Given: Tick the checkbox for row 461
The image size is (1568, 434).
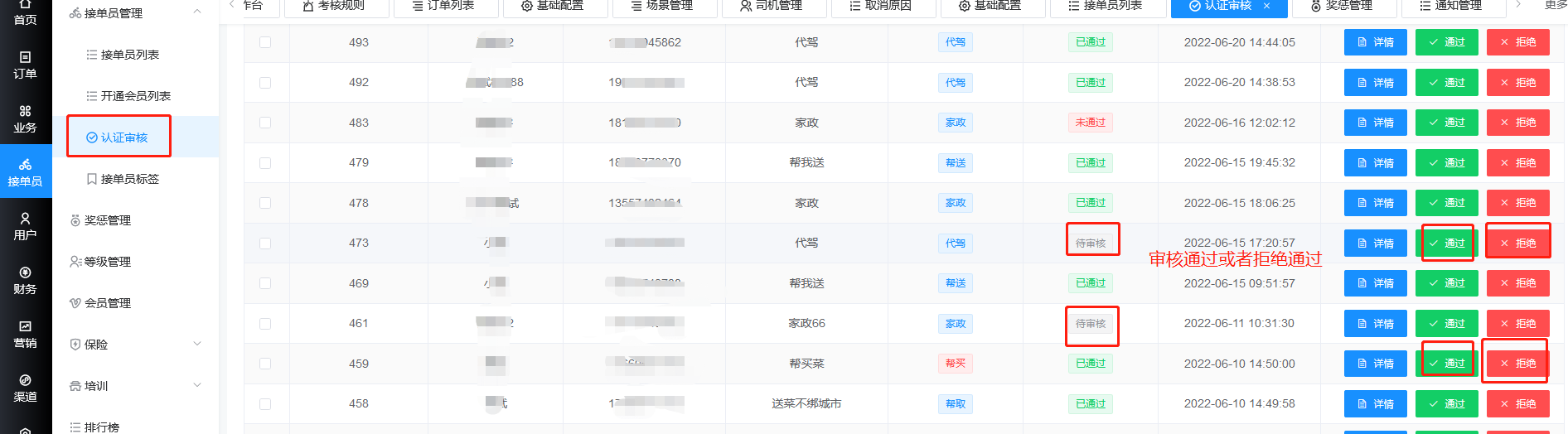Looking at the screenshot, I should pos(265,324).
